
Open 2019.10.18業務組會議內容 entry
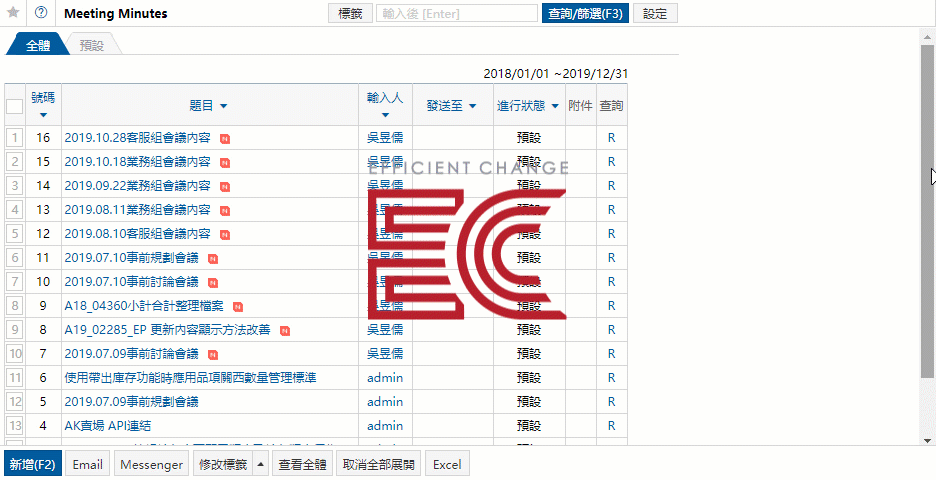(x=137, y=162)
